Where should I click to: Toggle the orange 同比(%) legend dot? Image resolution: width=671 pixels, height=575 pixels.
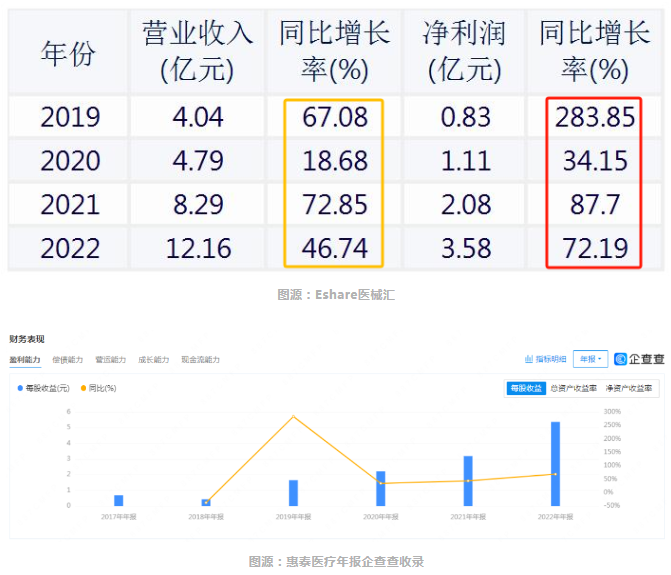[x=83, y=387]
